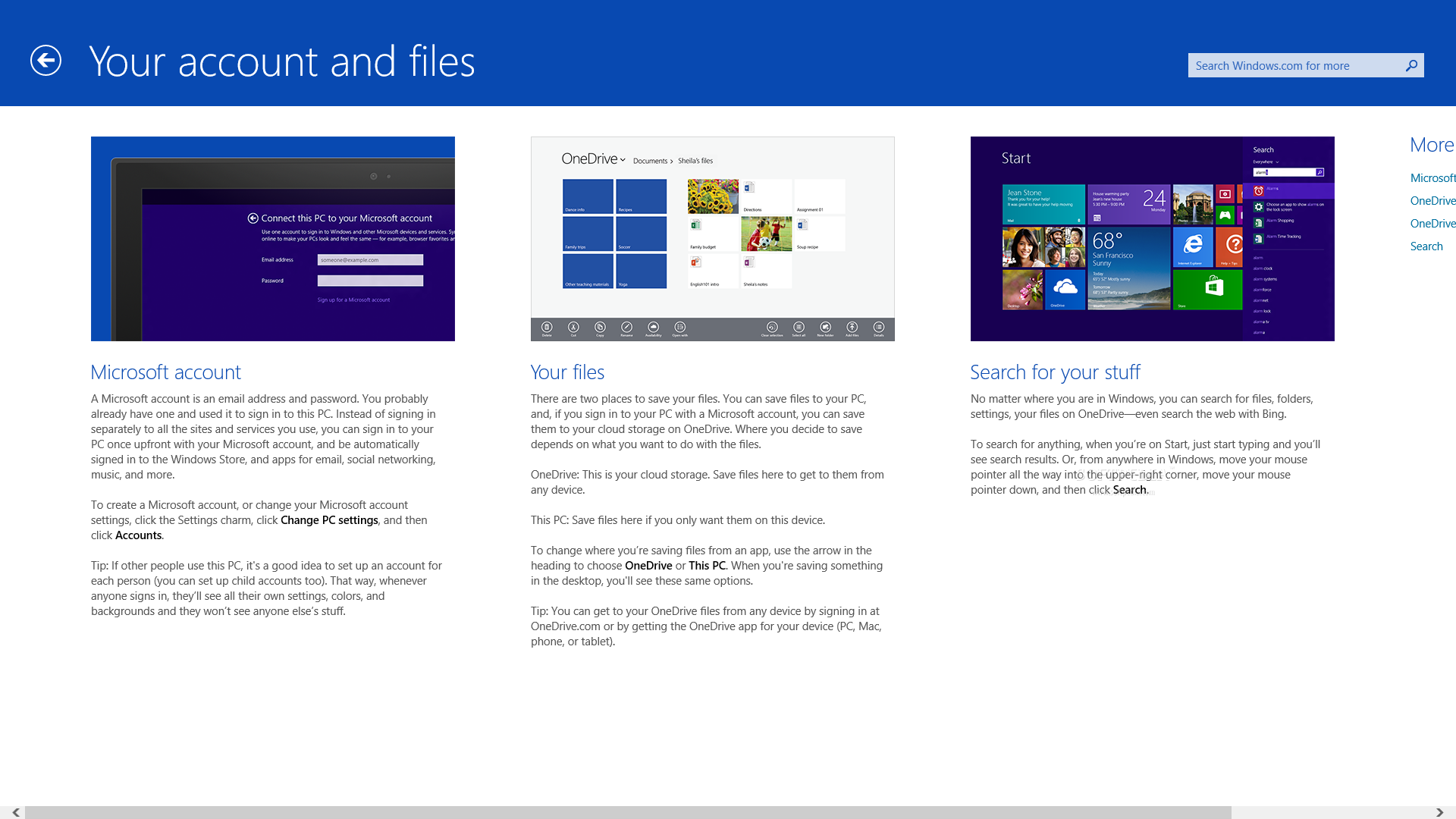Click the horizontal scrollbar thumb
The width and height of the screenshot is (1456, 819).
point(628,812)
